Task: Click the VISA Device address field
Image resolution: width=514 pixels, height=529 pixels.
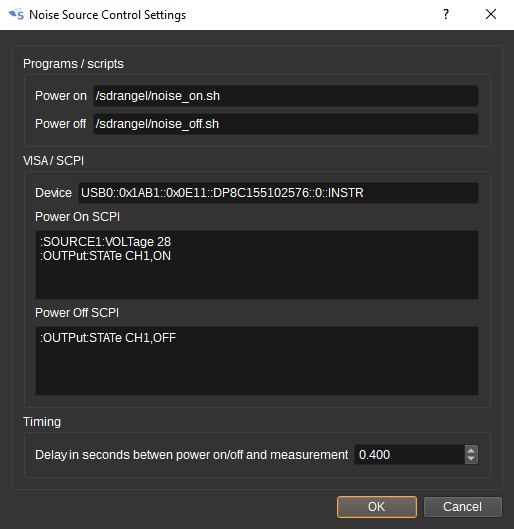Action: click(x=278, y=193)
